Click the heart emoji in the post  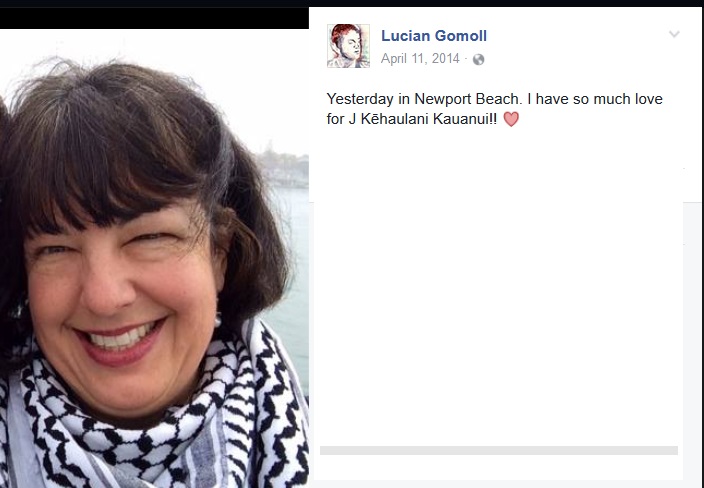[511, 119]
